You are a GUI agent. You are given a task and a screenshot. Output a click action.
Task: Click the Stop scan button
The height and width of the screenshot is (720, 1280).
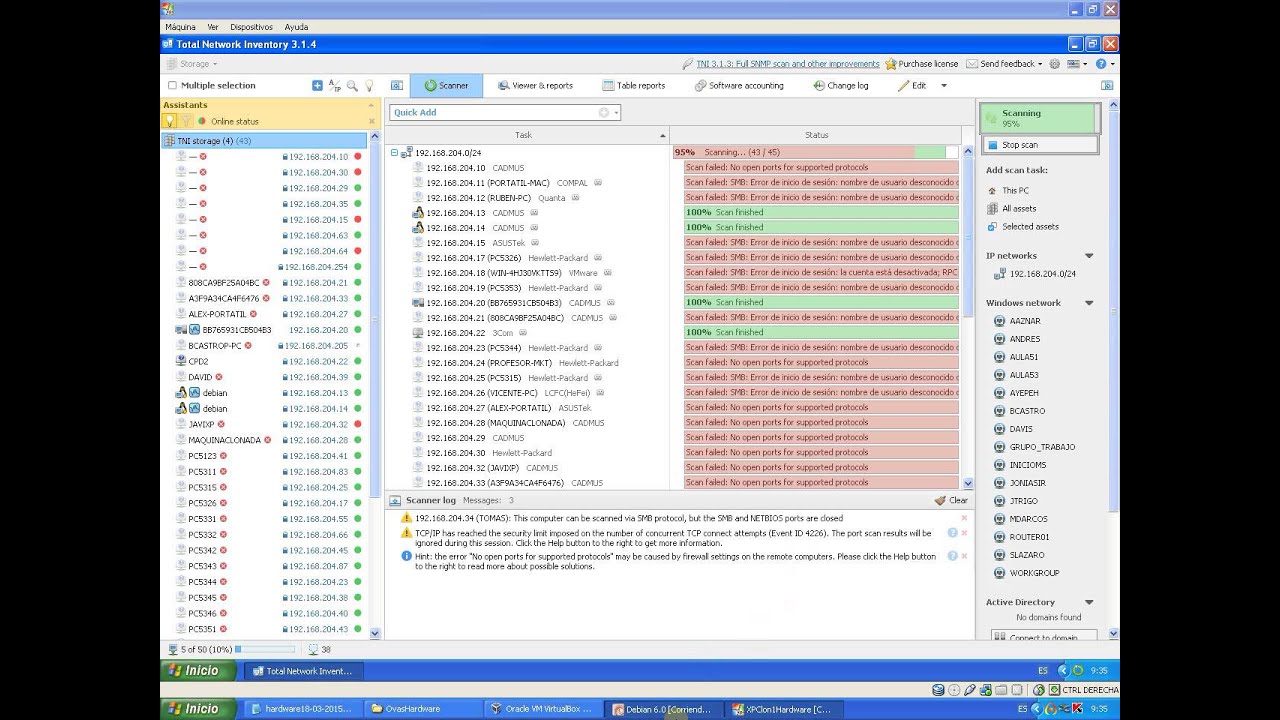(x=1038, y=145)
